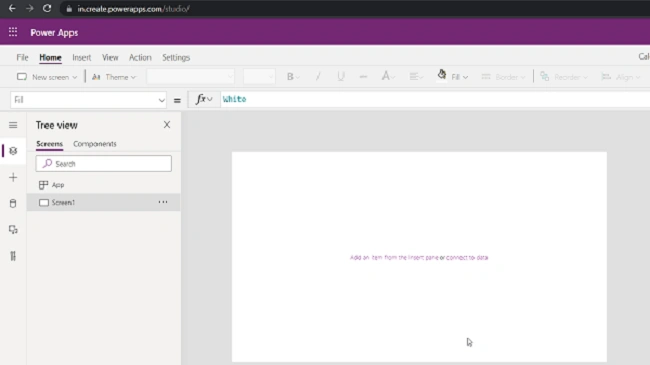The width and height of the screenshot is (650, 365).
Task: Select Screen1 in the tree view
Action: pos(104,202)
